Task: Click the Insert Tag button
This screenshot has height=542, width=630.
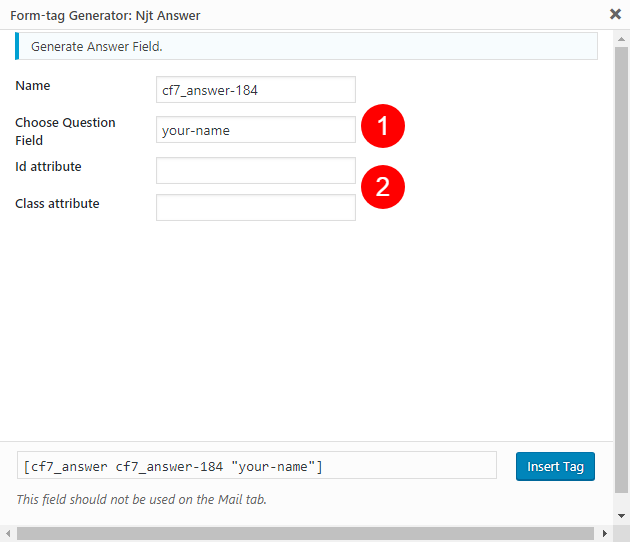Action: pyautogui.click(x=555, y=466)
